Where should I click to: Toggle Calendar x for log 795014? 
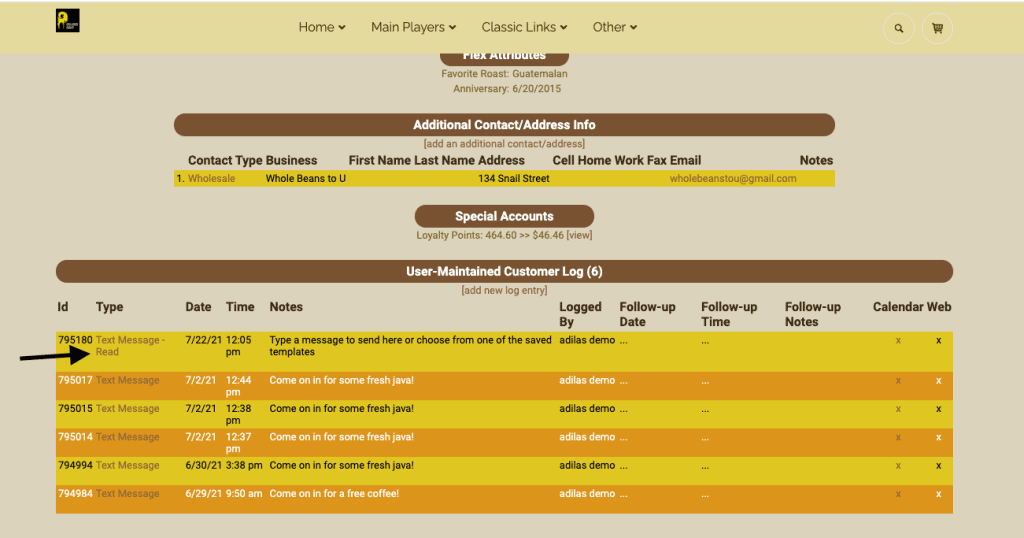[x=898, y=437]
